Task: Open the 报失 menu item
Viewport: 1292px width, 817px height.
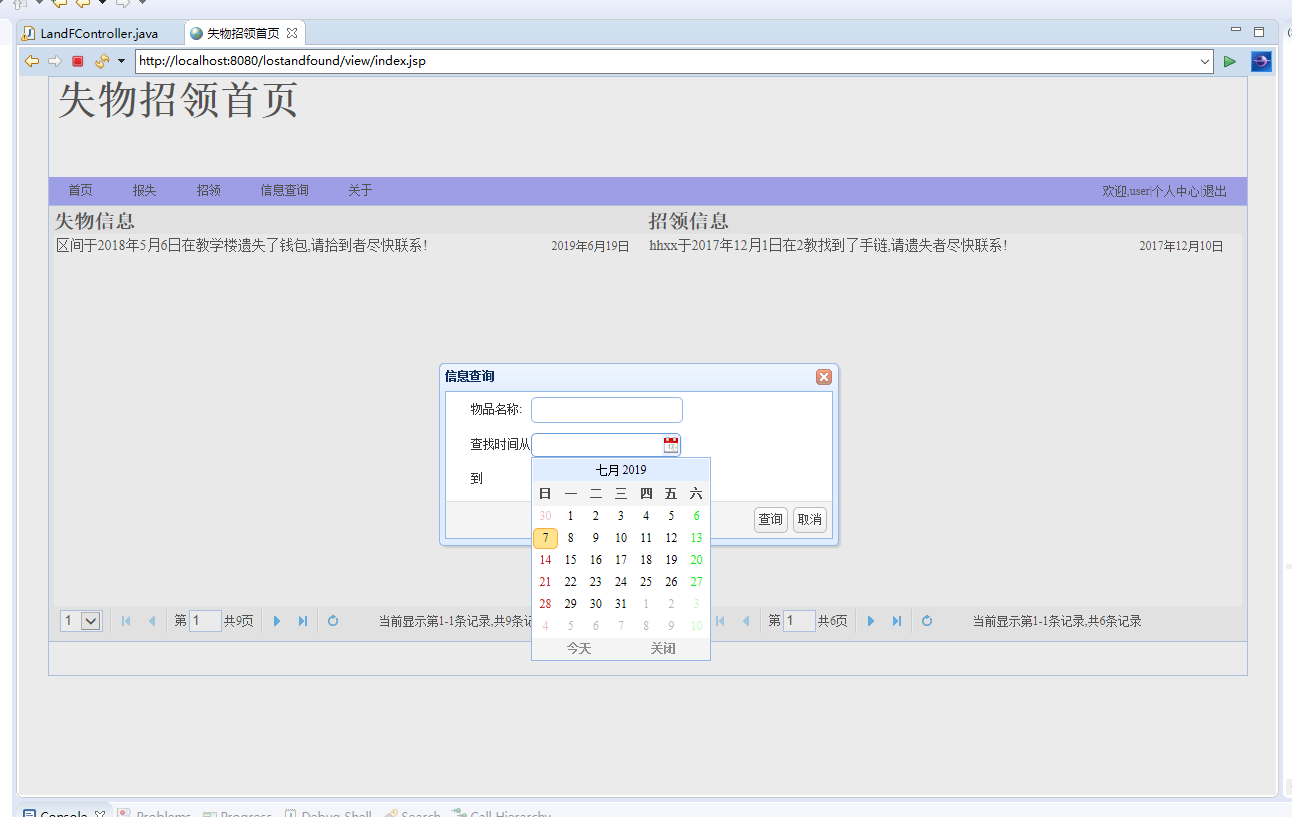Action: tap(144, 190)
